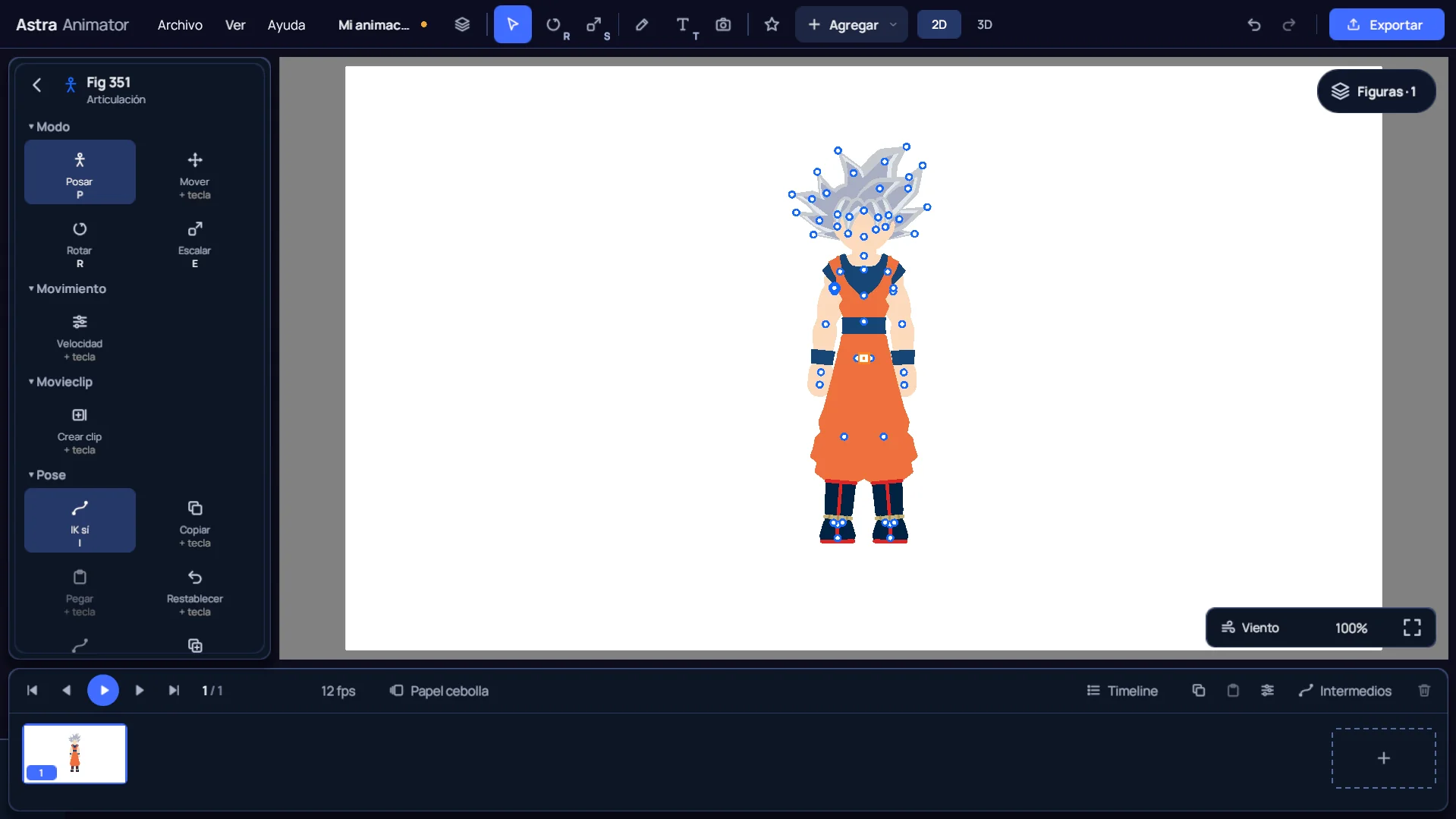Collapse the Movieclip section

(61, 382)
